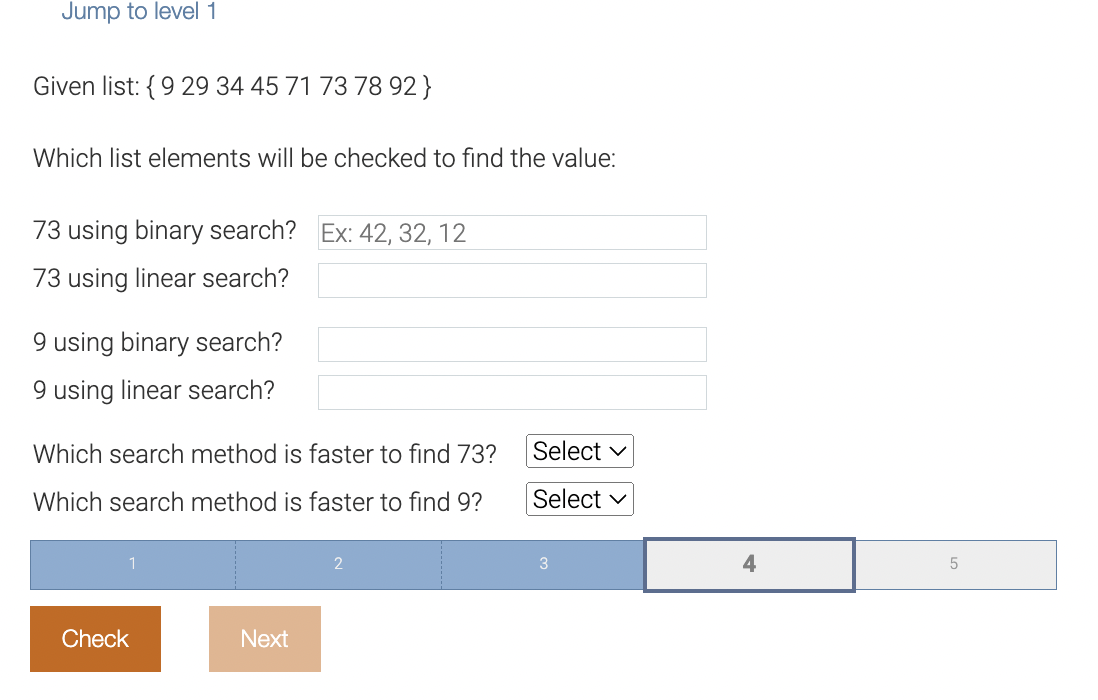Click the 9 linear search answer field
Screen dimensions: 1098x700
pyautogui.click(x=511, y=392)
